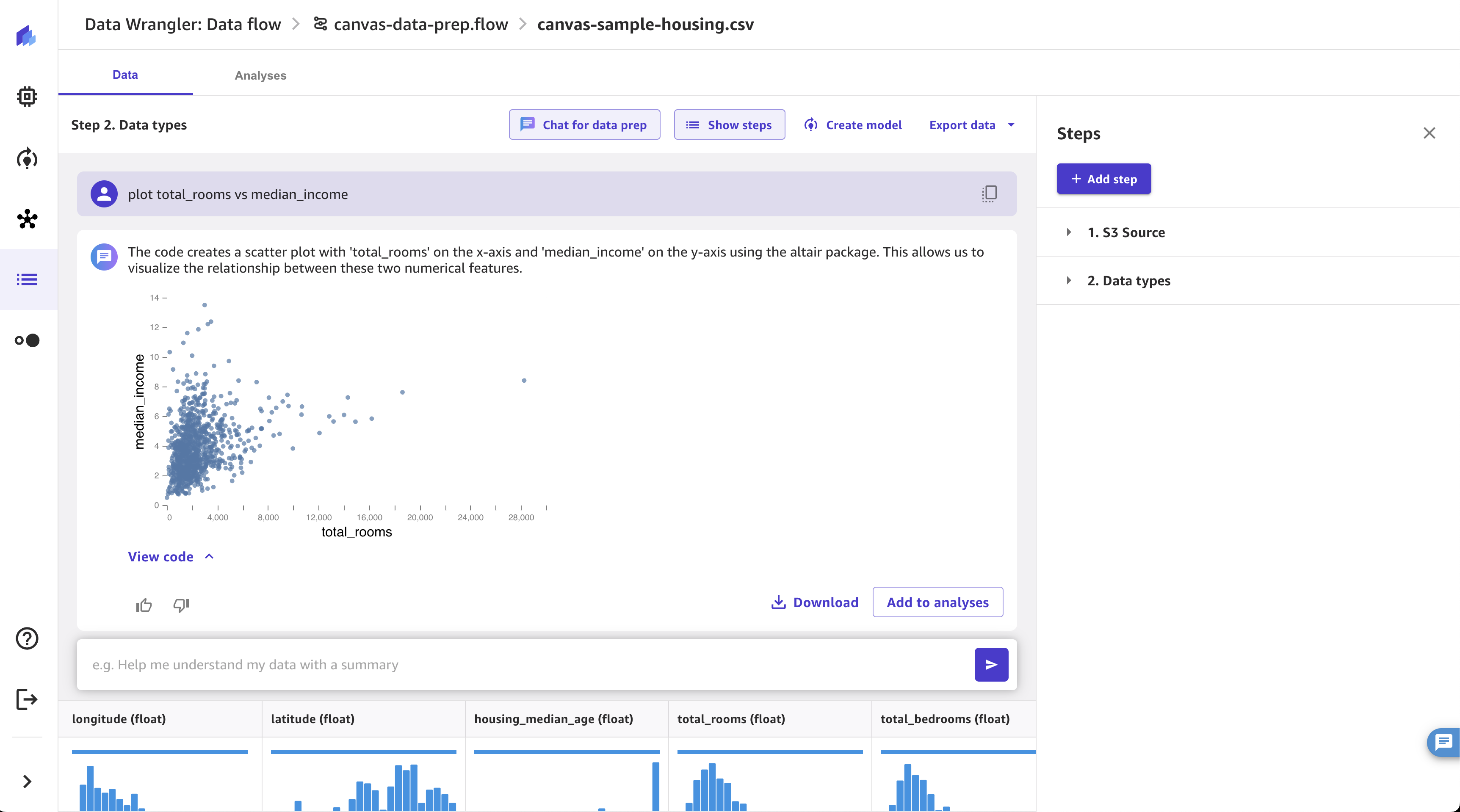This screenshot has width=1460, height=812.
Task: Click the Export data dropdown arrow
Action: (1013, 125)
